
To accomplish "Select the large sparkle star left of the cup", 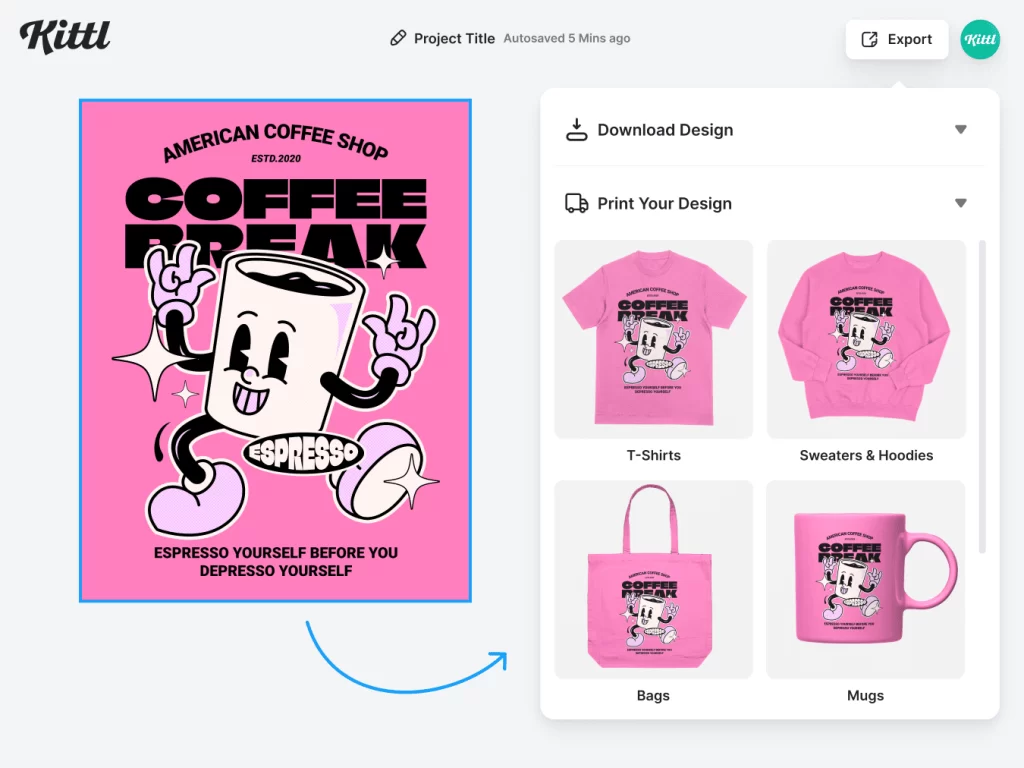I will point(150,359).
